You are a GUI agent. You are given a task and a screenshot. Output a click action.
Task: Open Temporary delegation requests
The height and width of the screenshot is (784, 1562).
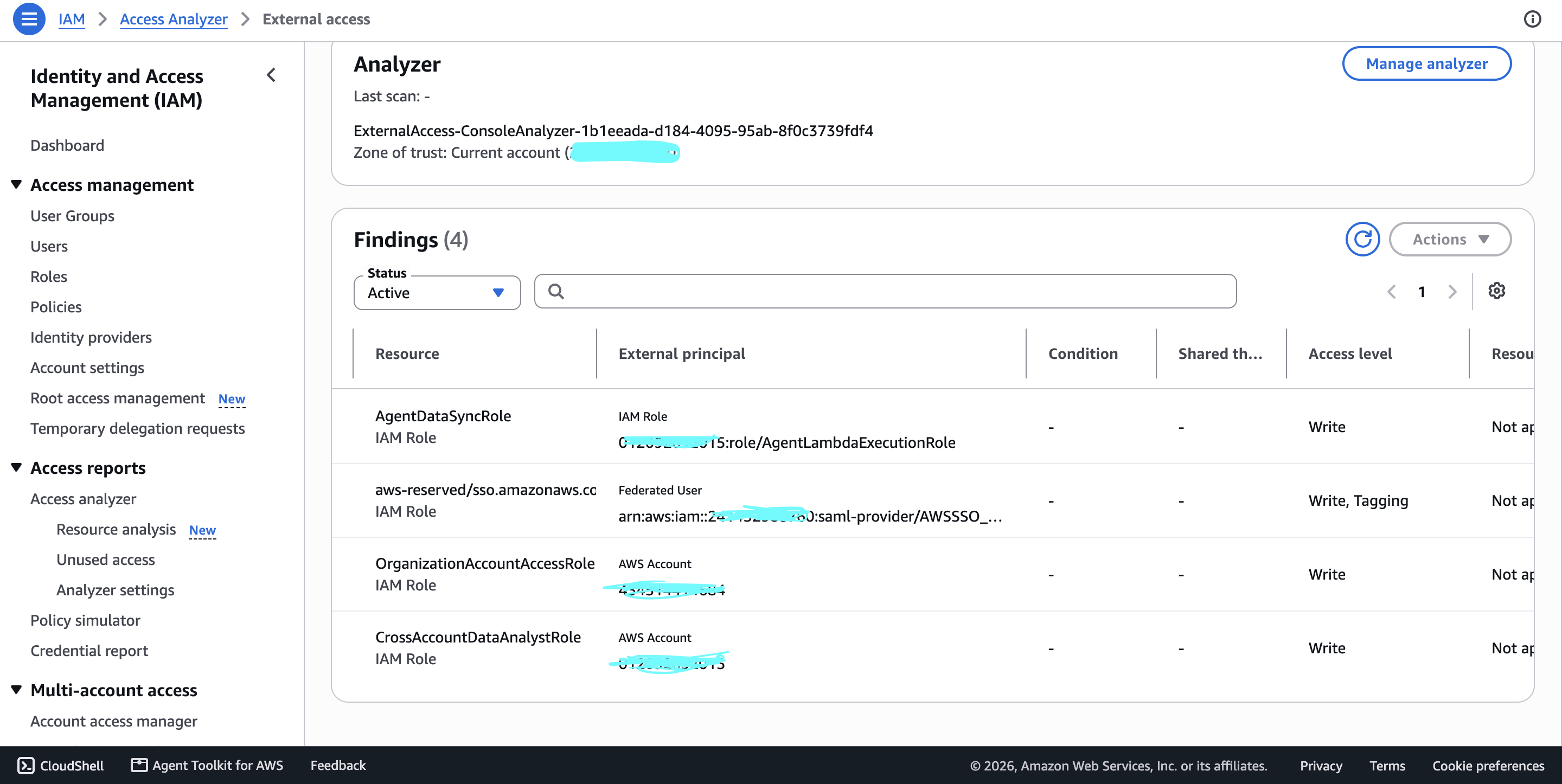coord(138,428)
